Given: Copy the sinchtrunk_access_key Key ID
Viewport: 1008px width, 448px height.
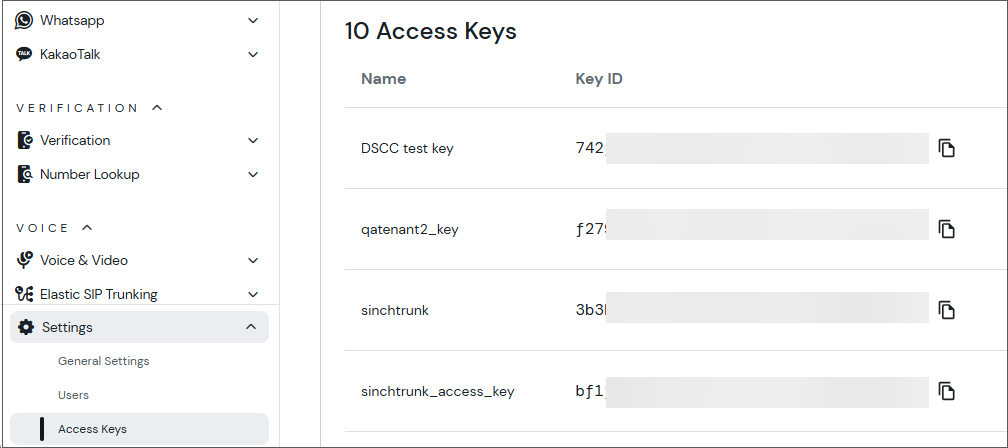Looking at the screenshot, I should coord(946,391).
